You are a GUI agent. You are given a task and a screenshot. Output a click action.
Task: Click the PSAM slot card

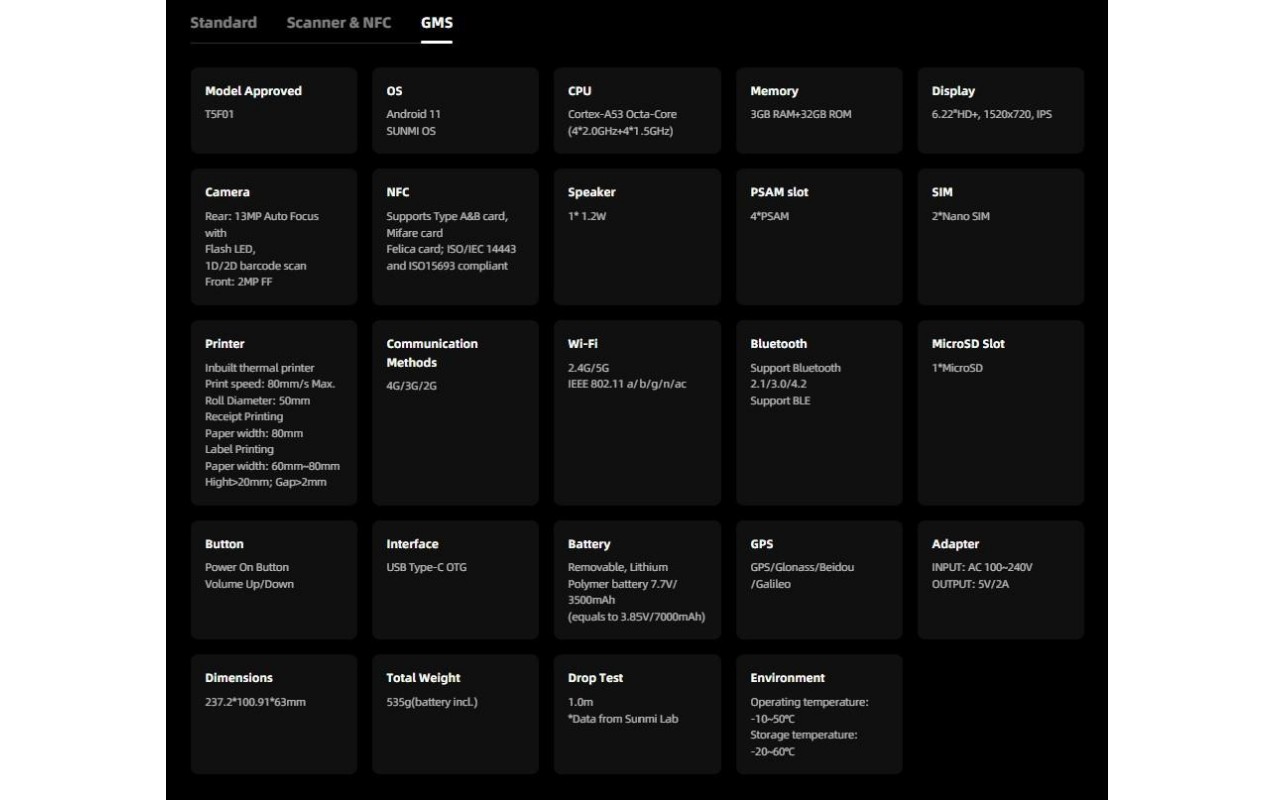coord(819,237)
